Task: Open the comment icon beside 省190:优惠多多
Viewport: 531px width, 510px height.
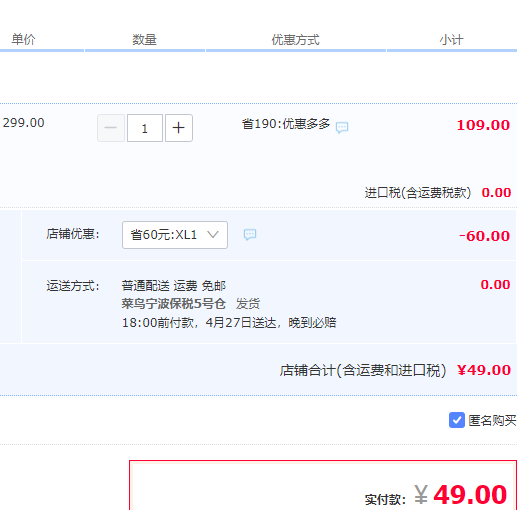Action: [x=342, y=127]
